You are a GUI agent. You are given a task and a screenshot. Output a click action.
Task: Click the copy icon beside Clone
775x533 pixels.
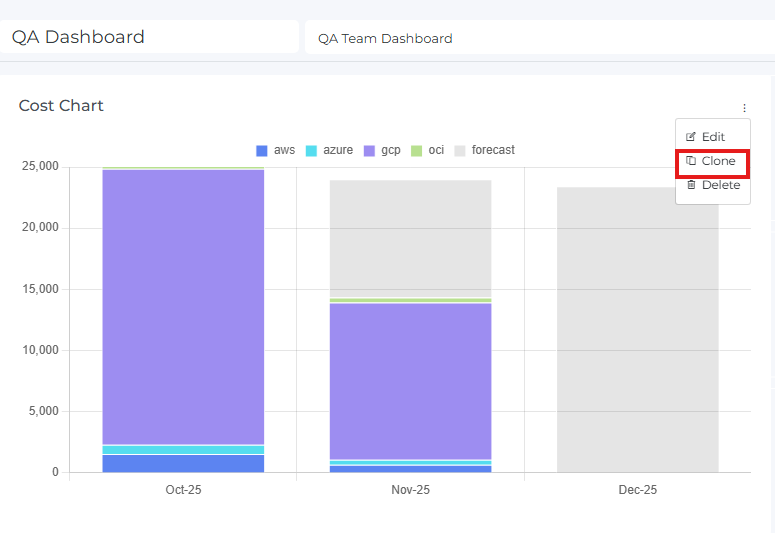click(691, 161)
